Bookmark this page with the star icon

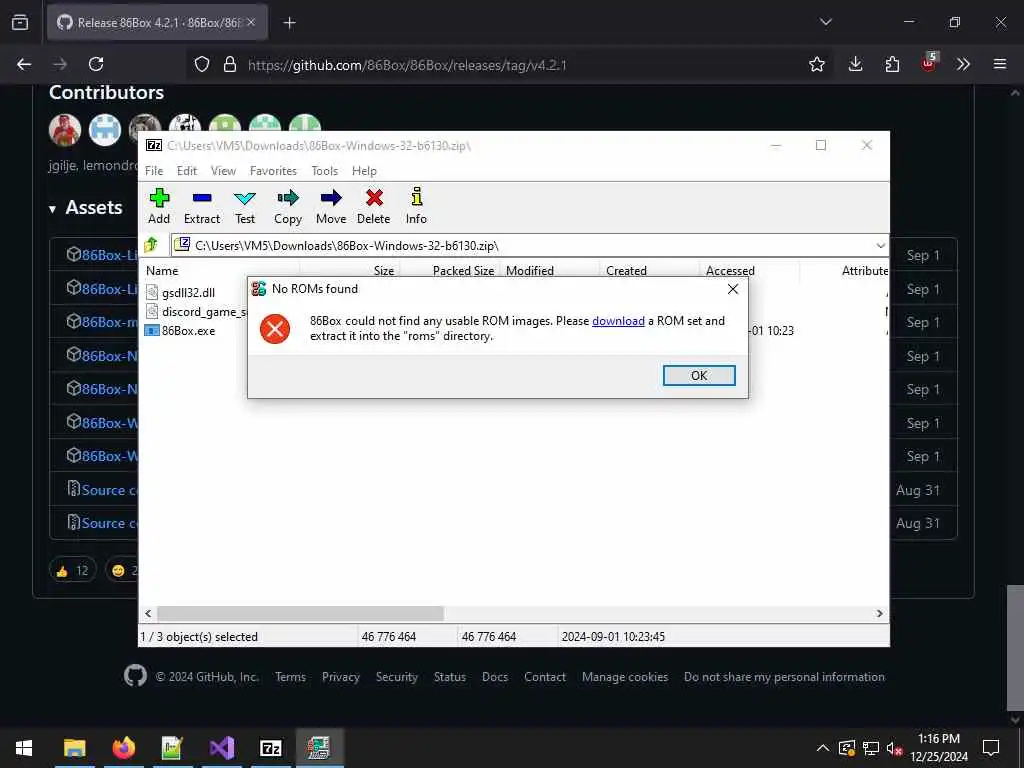tap(816, 64)
